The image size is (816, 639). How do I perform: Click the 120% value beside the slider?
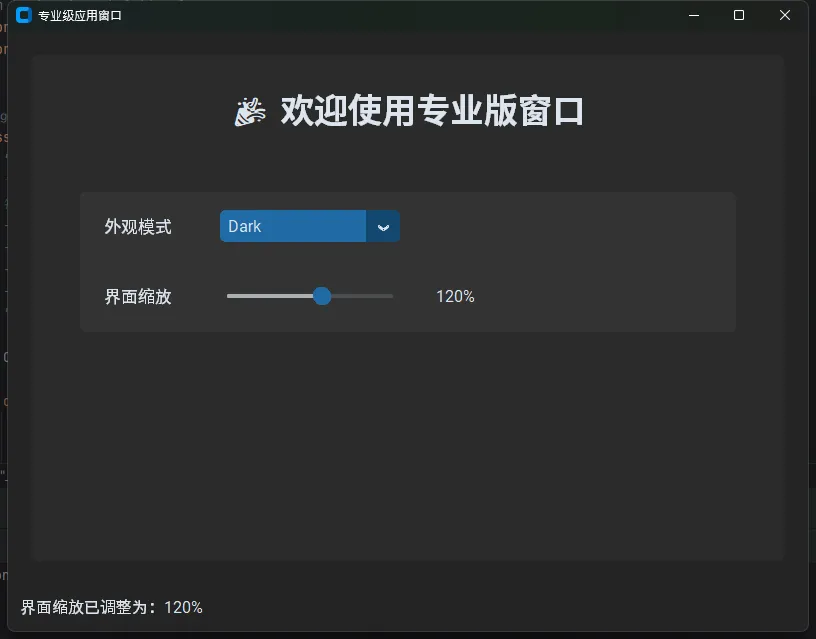click(455, 297)
